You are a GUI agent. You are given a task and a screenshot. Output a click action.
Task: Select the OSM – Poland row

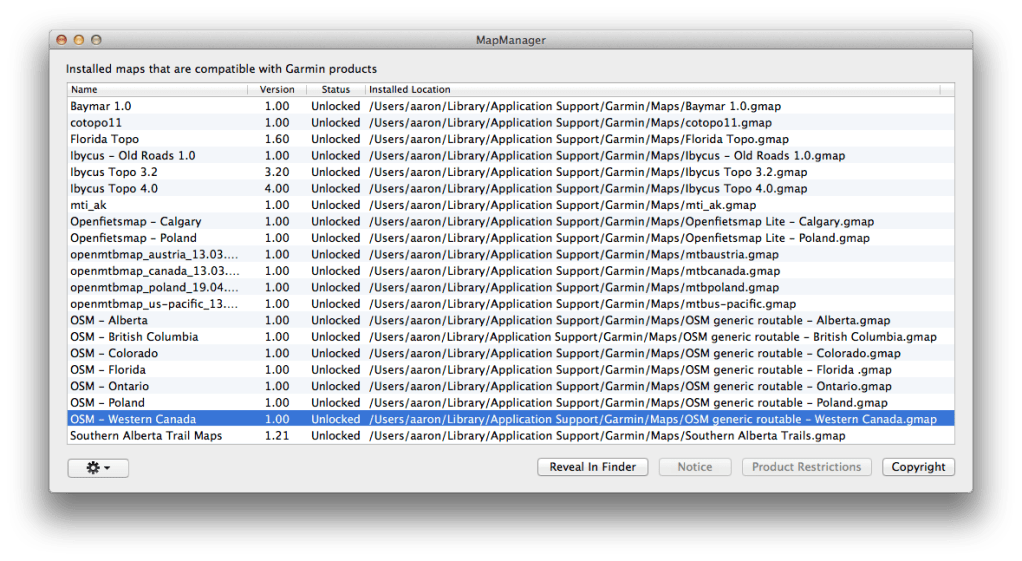[x=510, y=403]
